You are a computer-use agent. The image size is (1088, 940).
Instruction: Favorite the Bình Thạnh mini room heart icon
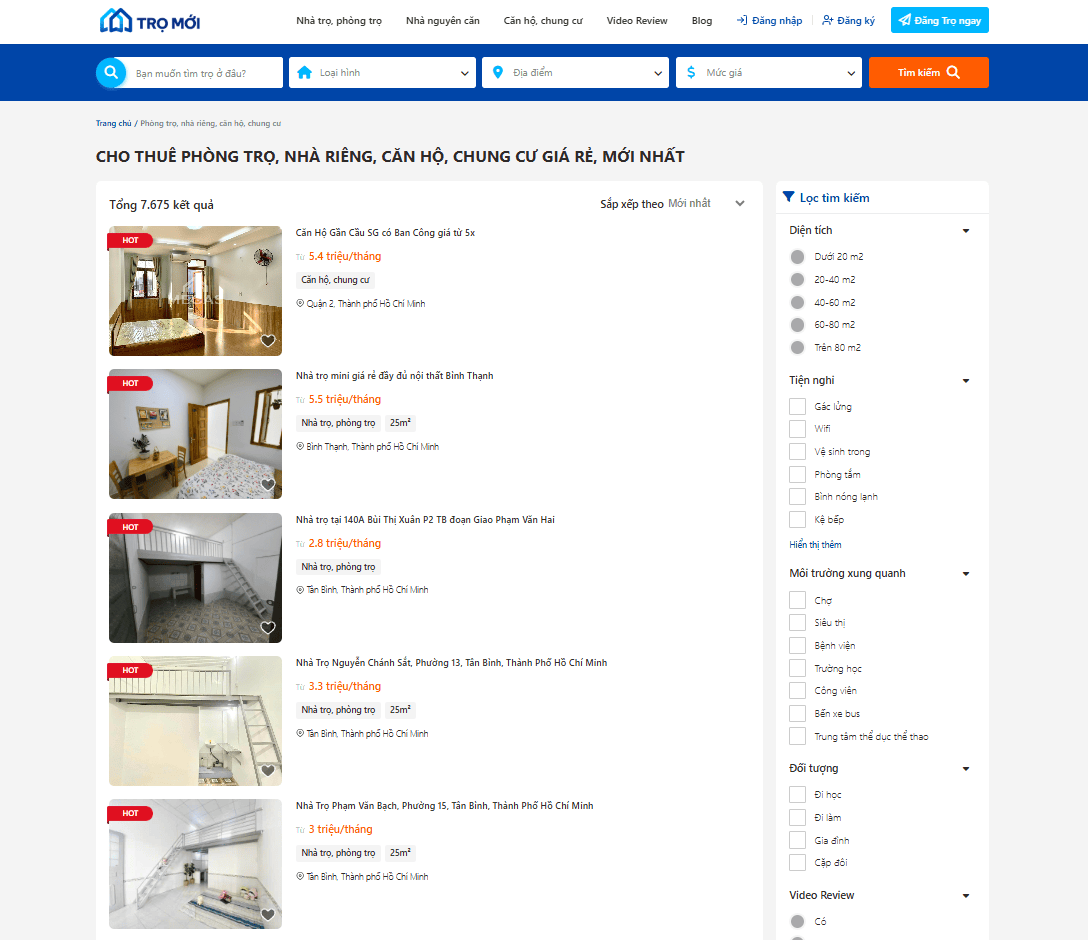268,484
